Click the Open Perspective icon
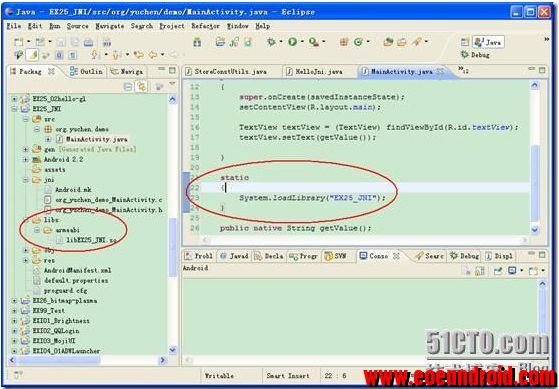559x389 pixels. [x=465, y=42]
